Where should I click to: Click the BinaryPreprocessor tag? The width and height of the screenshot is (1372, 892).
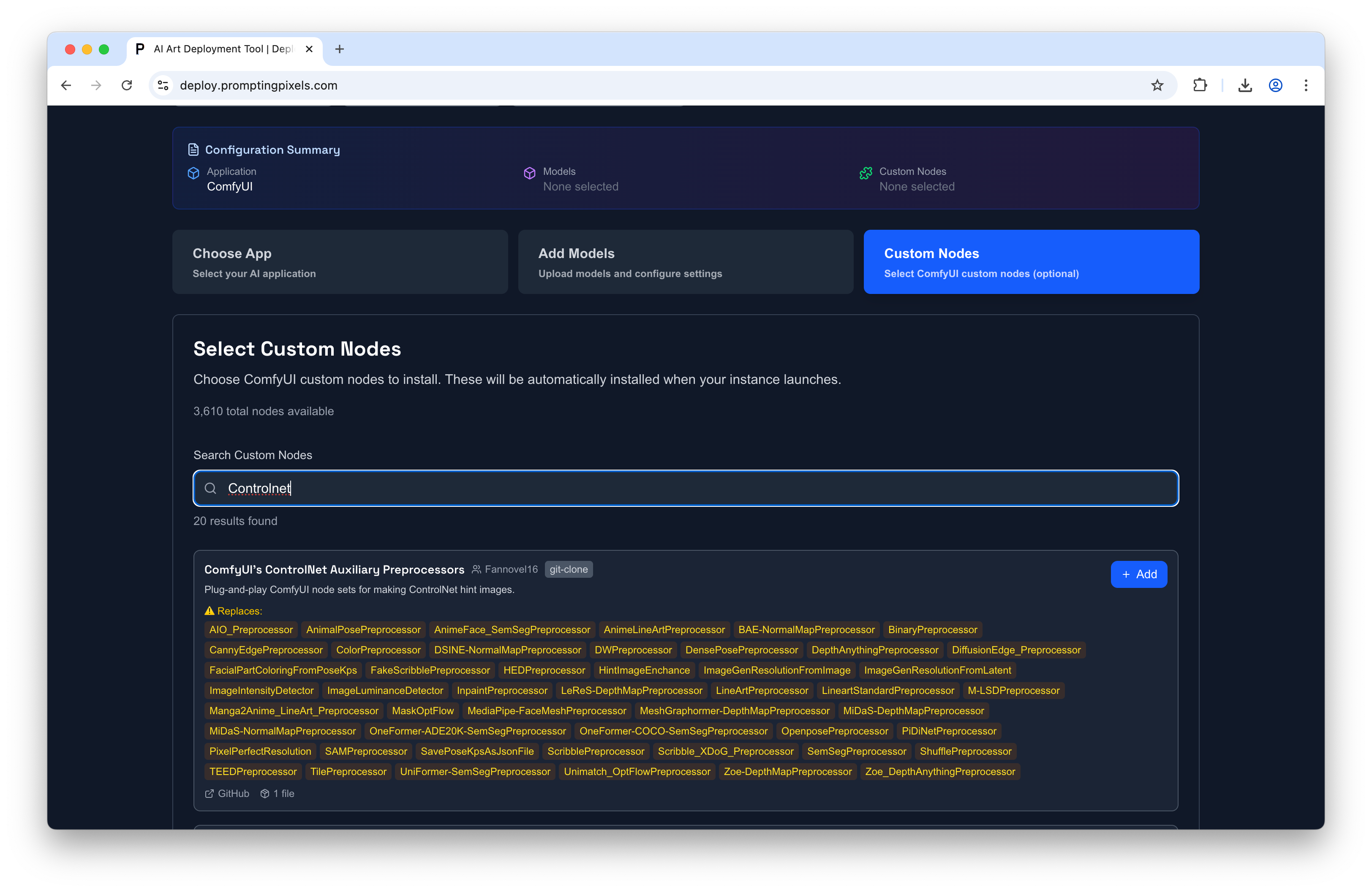[x=932, y=629]
